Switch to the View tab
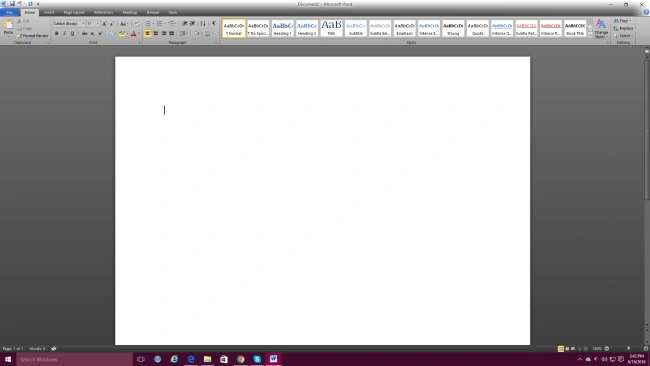The width and height of the screenshot is (650, 366). pos(173,12)
